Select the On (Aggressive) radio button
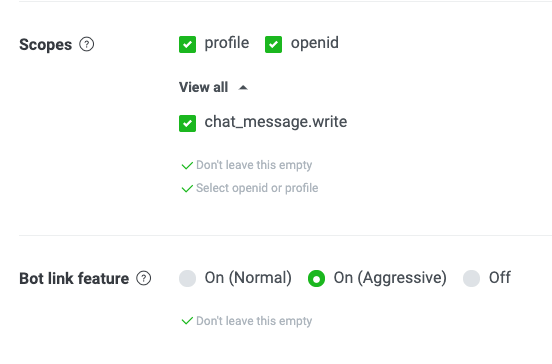 tap(316, 278)
